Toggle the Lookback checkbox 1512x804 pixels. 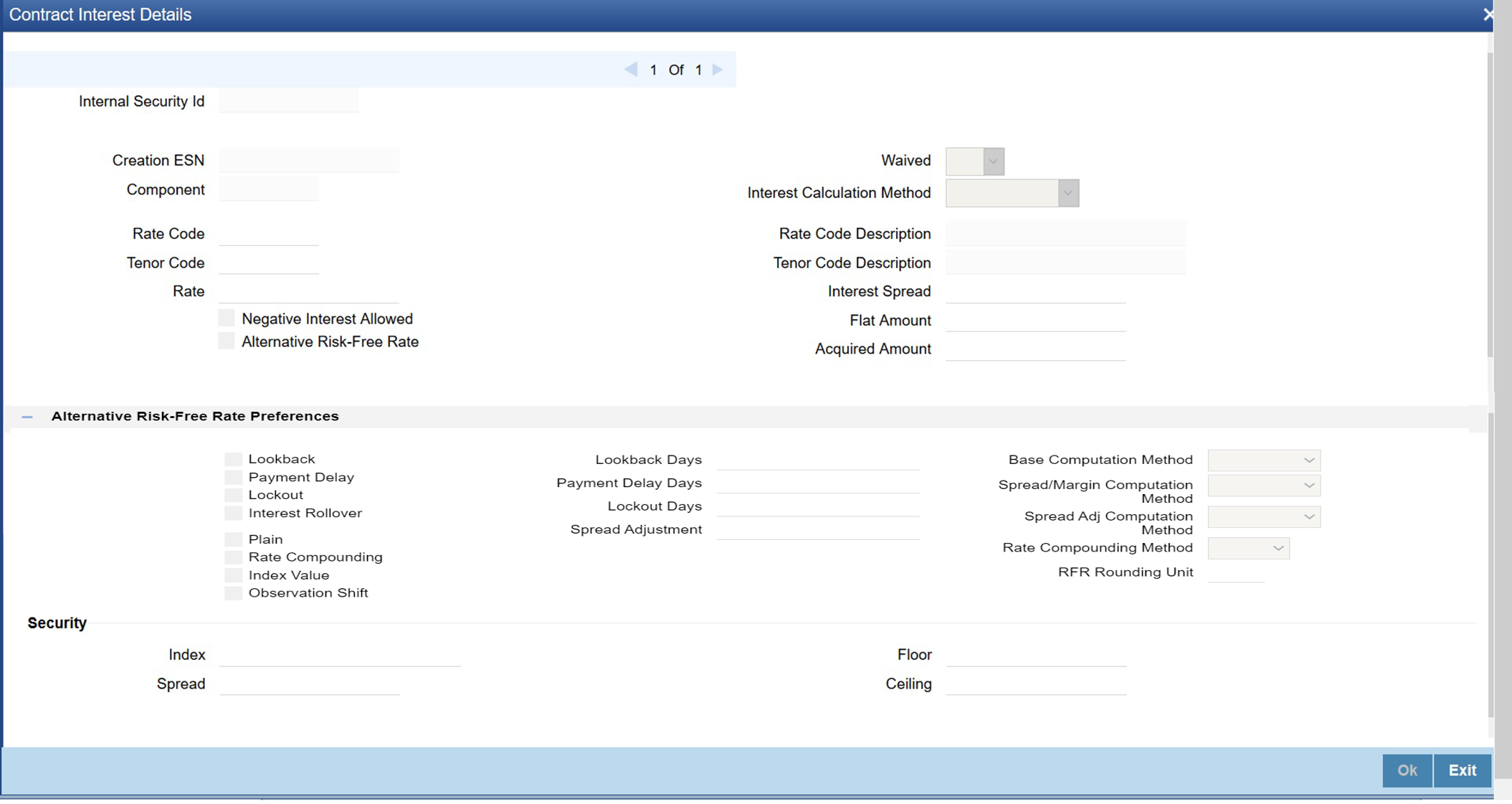click(x=233, y=459)
